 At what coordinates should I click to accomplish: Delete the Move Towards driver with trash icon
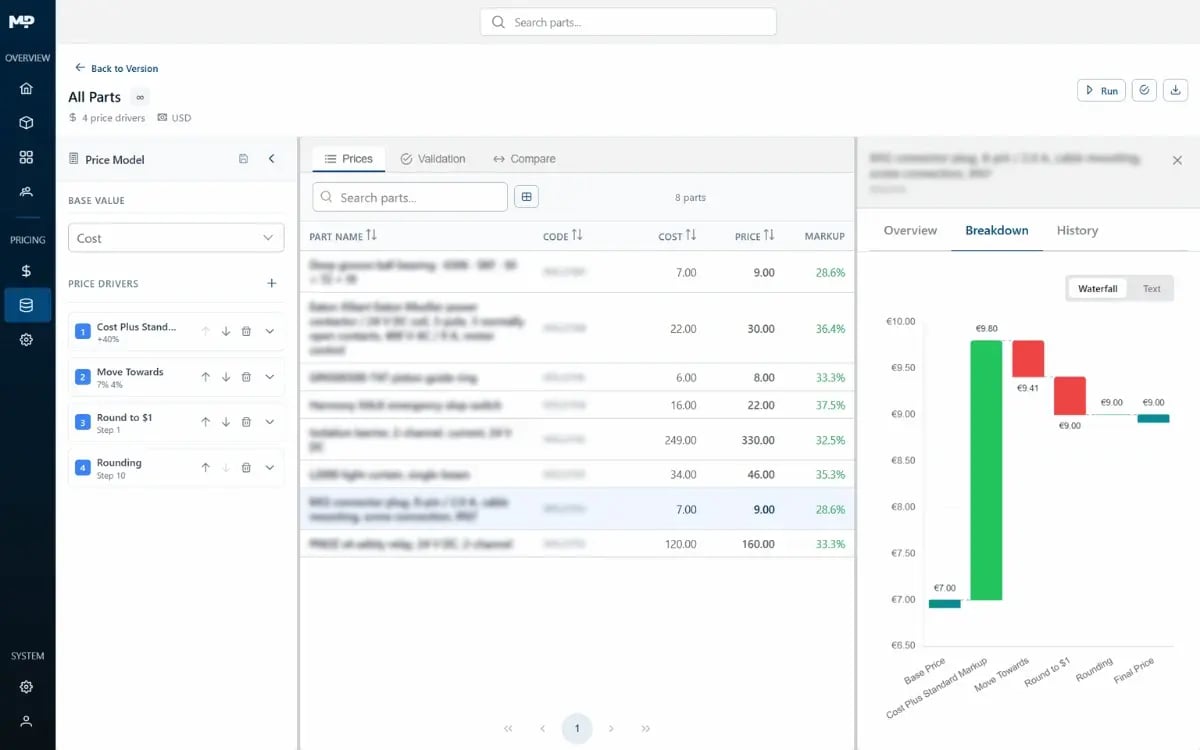coord(246,376)
